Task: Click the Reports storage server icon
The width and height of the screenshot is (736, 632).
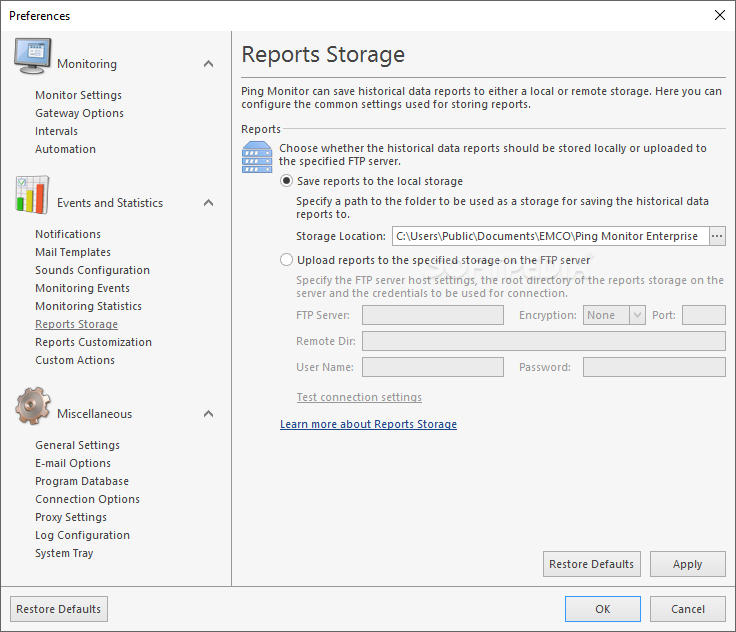Action: click(258, 157)
